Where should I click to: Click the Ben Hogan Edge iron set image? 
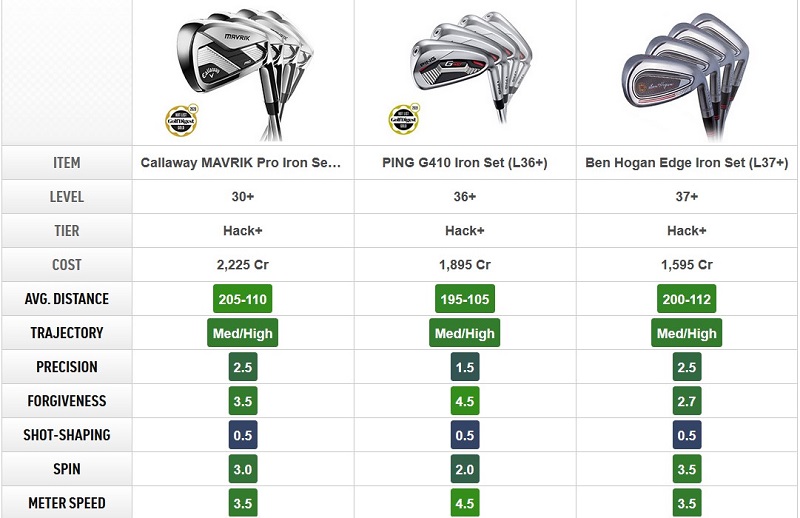pos(685,76)
